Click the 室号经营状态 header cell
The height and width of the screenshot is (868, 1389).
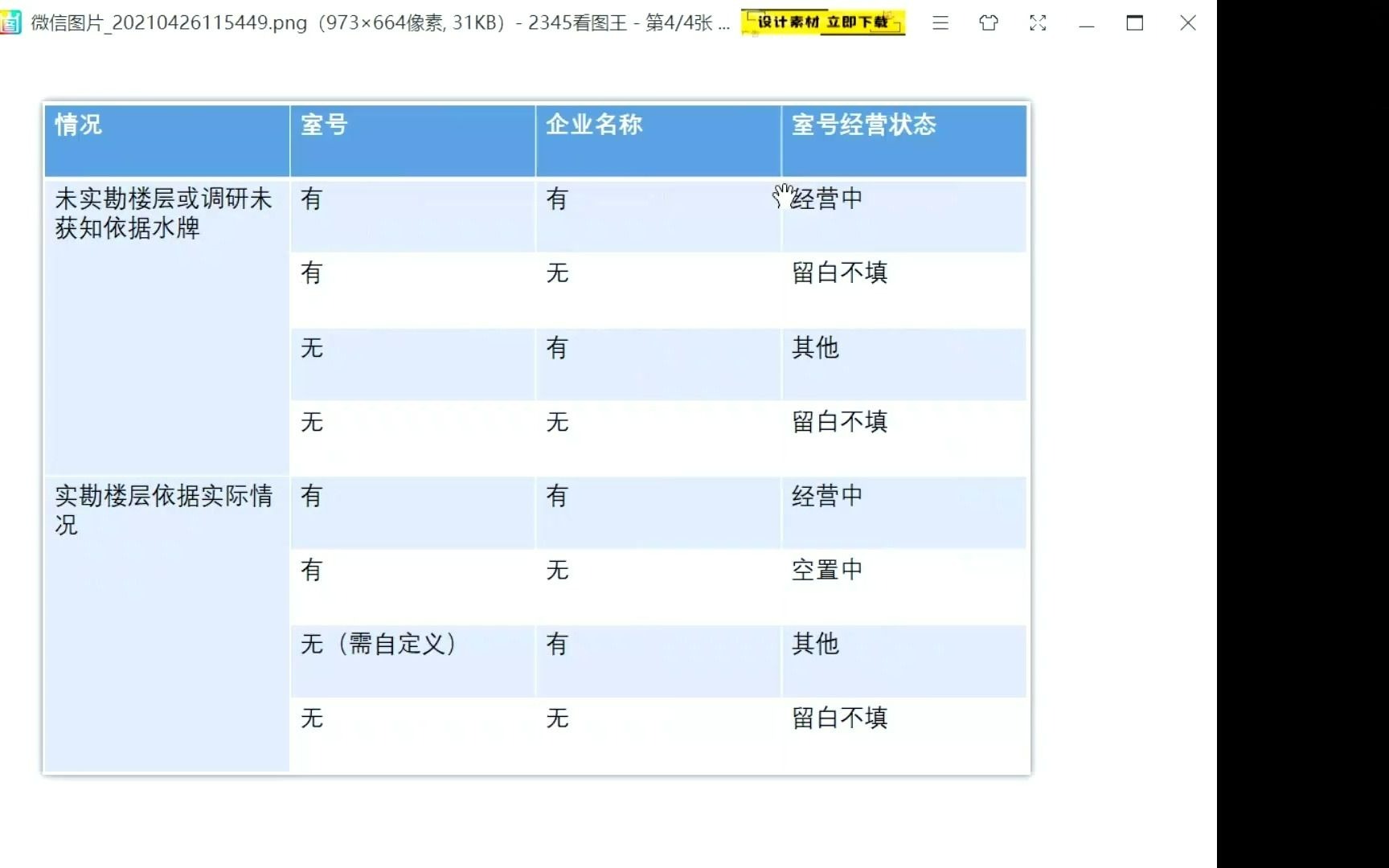pyautogui.click(x=904, y=141)
